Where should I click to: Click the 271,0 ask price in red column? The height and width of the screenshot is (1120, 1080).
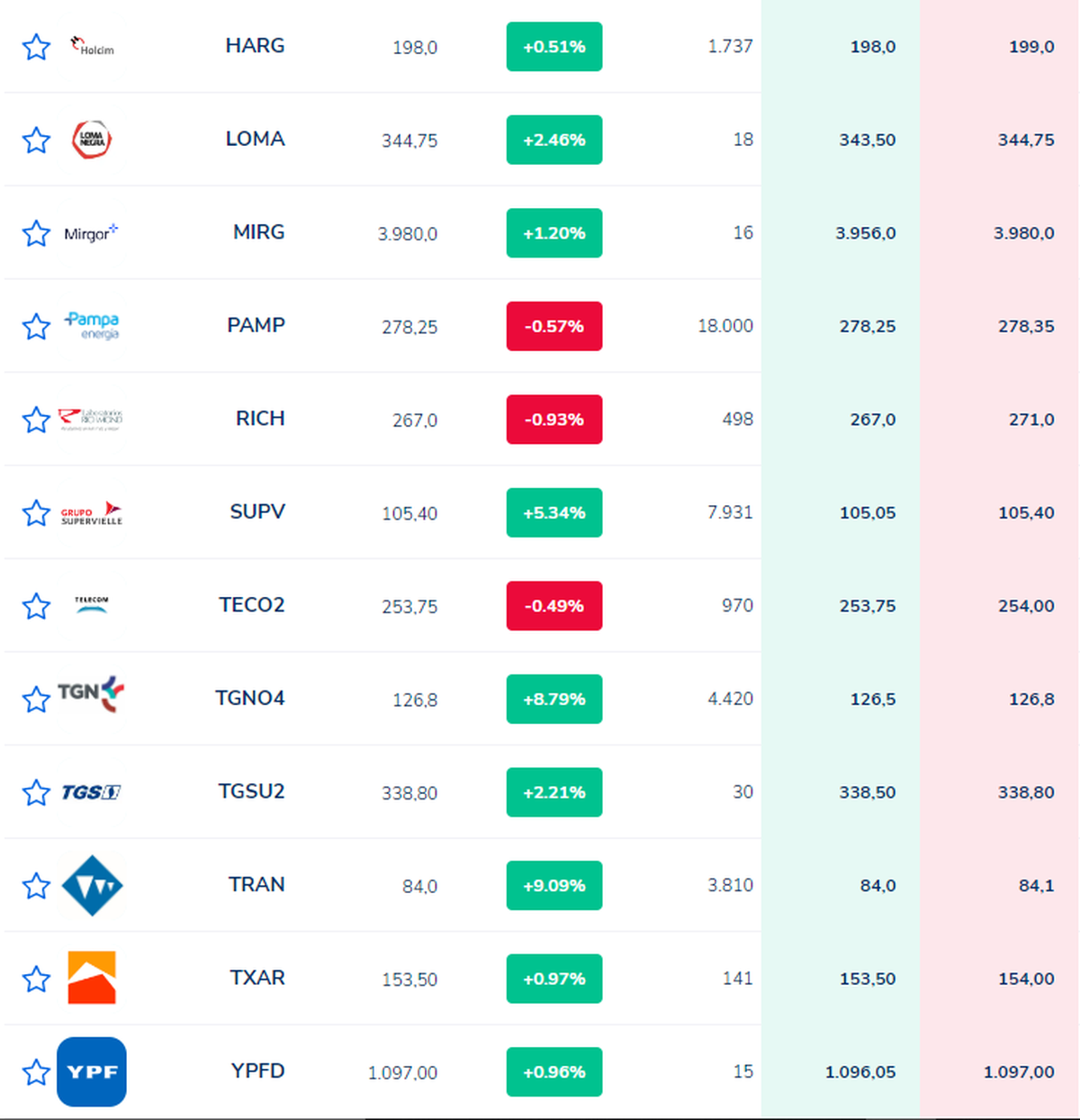[1031, 420]
